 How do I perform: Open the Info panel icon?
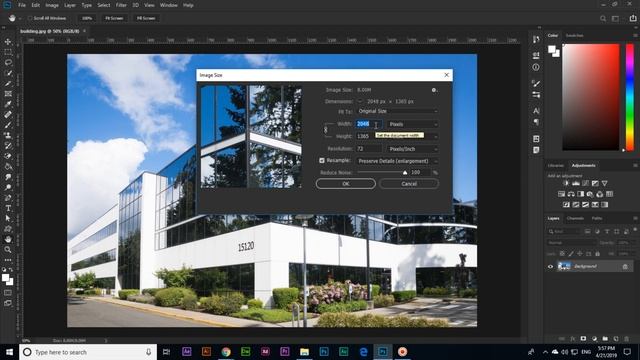pos(536,67)
